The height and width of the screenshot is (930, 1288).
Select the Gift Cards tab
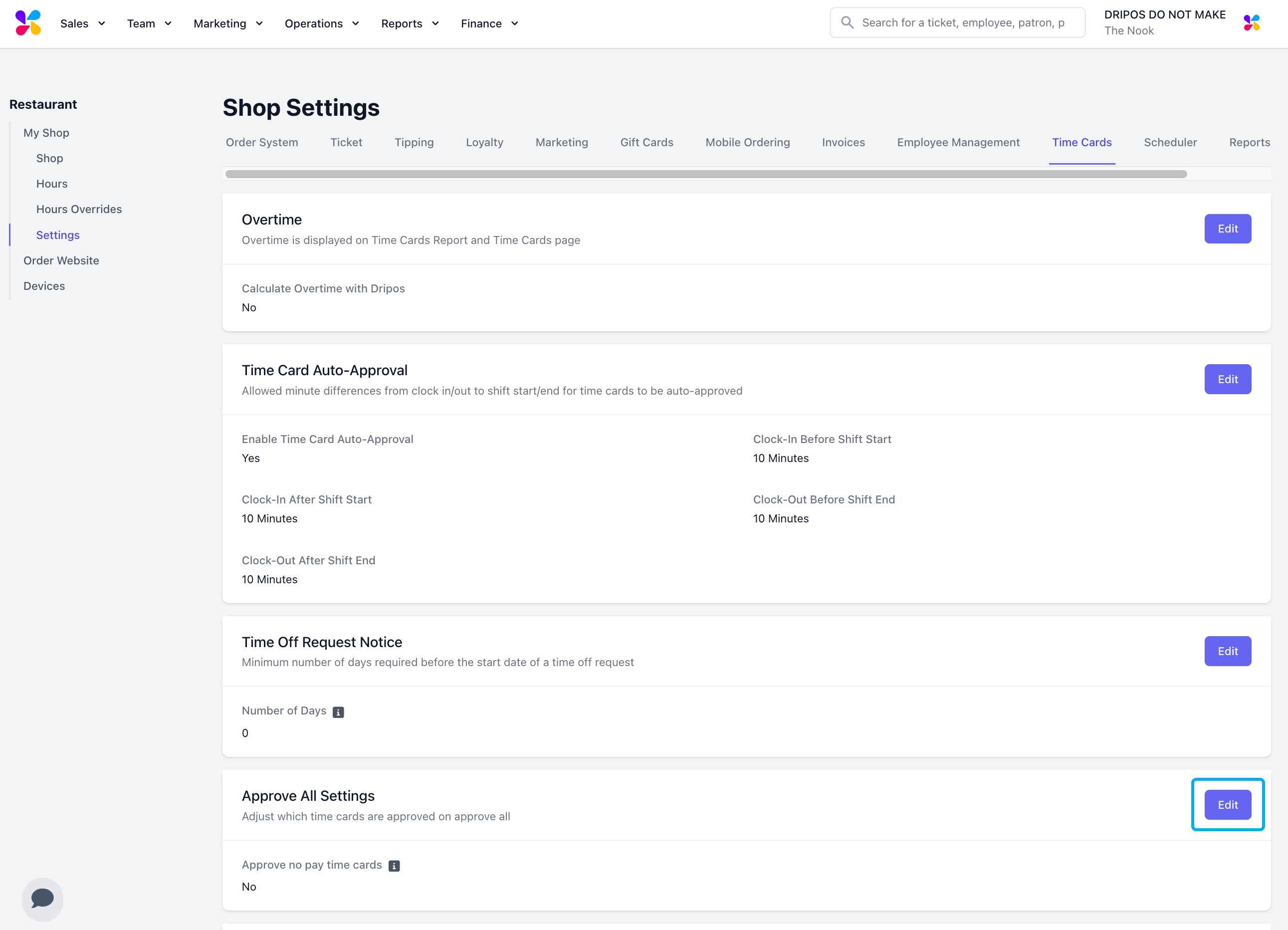coord(646,142)
